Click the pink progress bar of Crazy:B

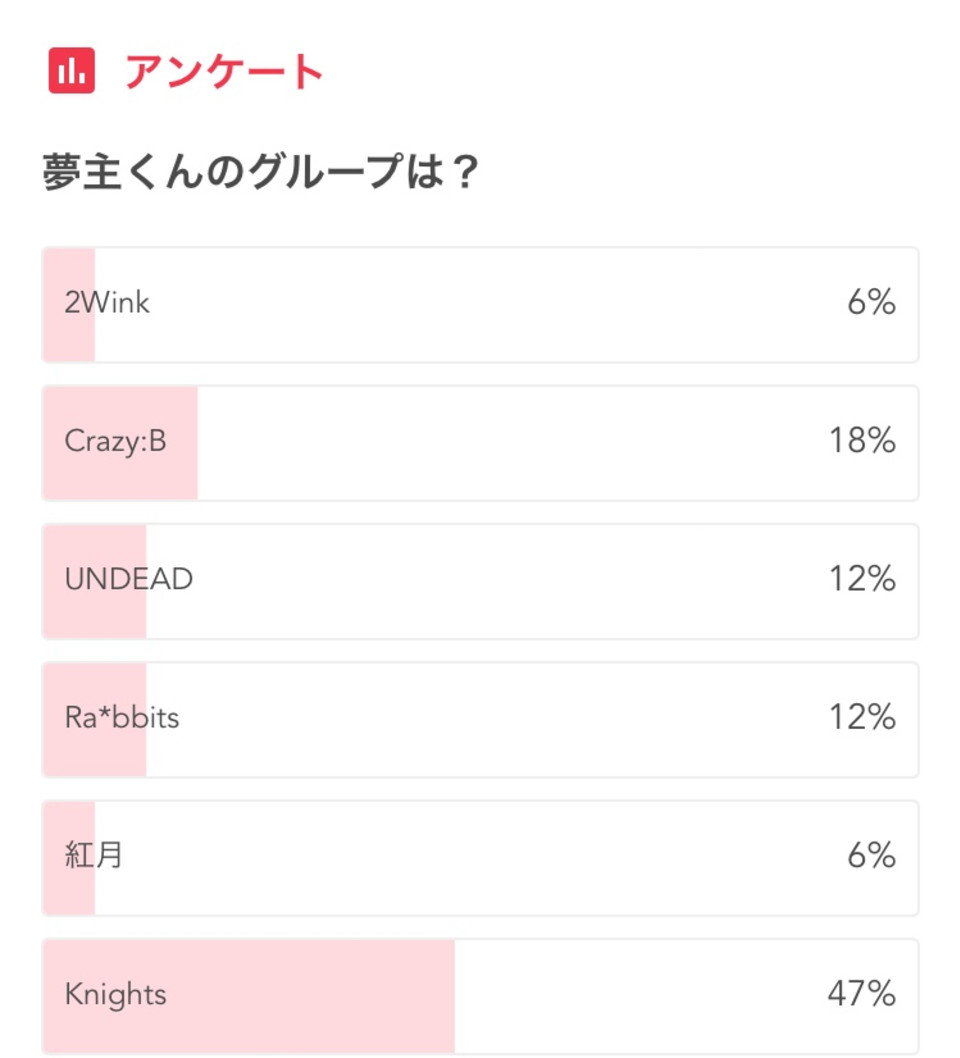(x=120, y=443)
